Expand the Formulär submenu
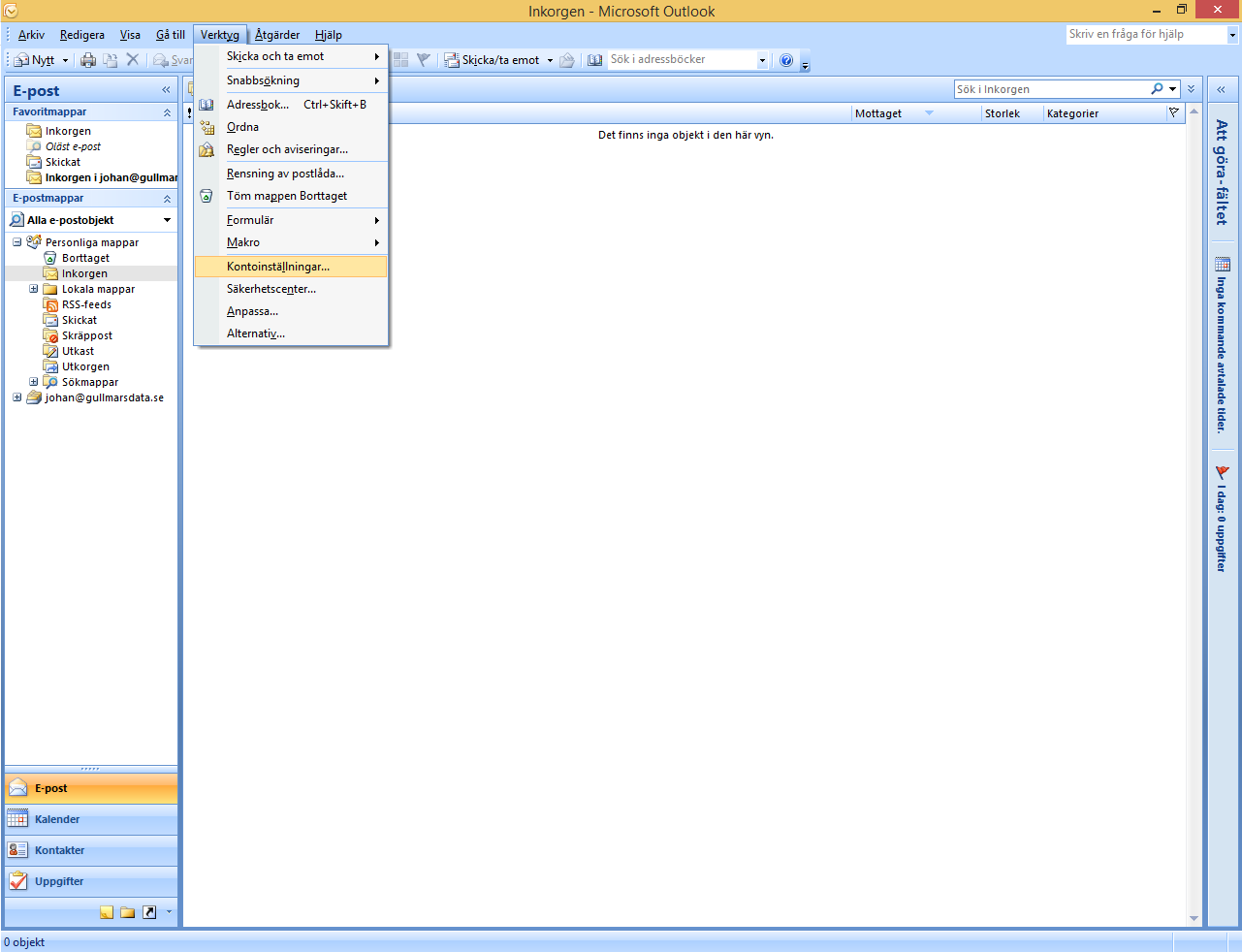This screenshot has width=1242, height=952. pos(291,220)
